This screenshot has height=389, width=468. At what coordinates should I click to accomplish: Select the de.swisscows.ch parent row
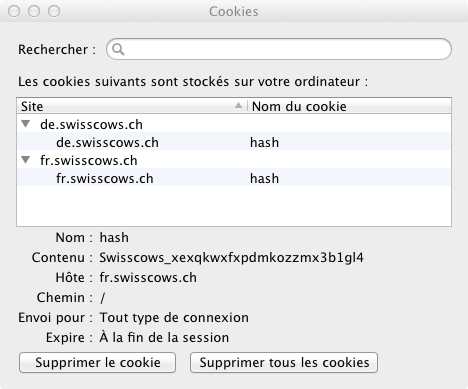[x=234, y=124]
